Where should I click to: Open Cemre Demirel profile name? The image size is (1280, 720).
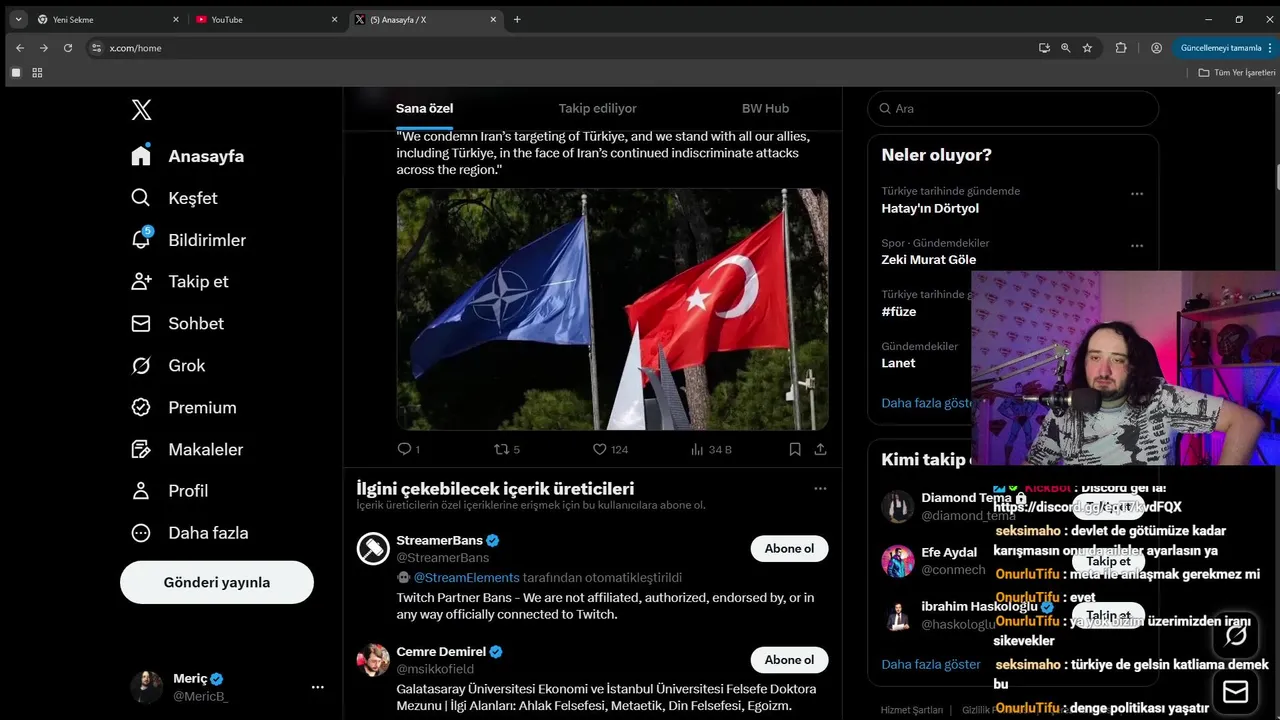[441, 651]
